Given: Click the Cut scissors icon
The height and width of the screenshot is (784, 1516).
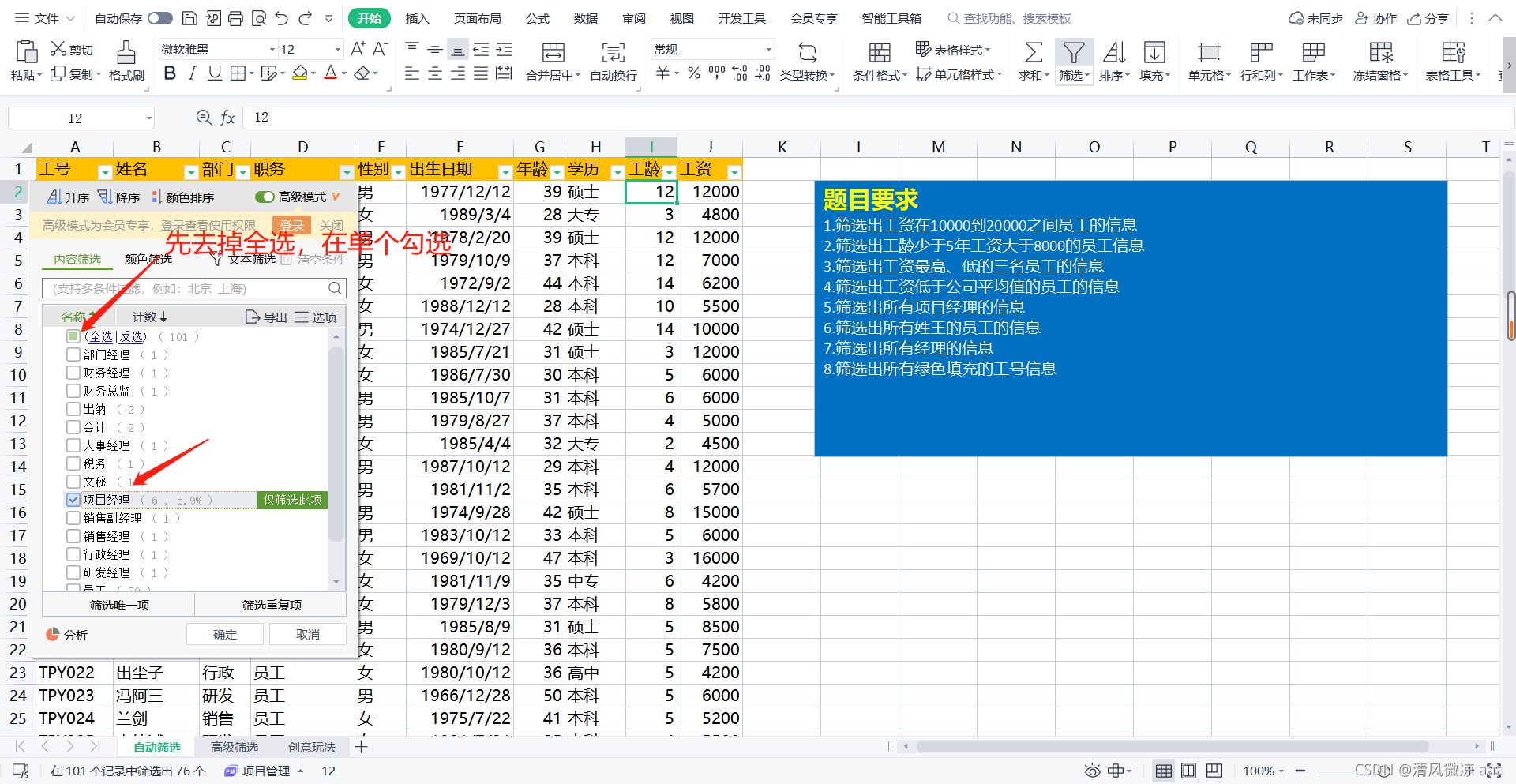Looking at the screenshot, I should pyautogui.click(x=58, y=49).
